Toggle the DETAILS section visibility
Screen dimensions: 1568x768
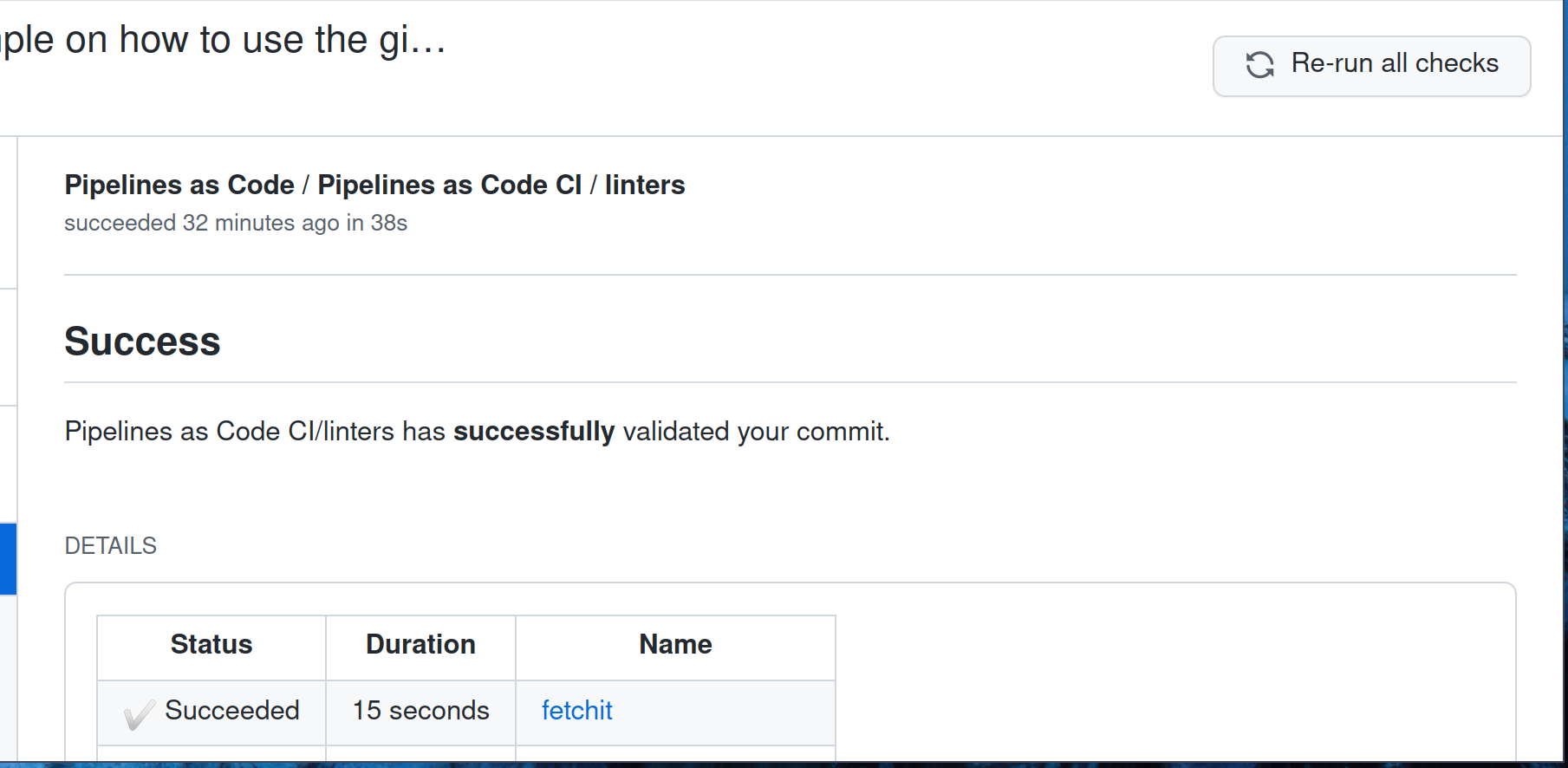(x=110, y=545)
